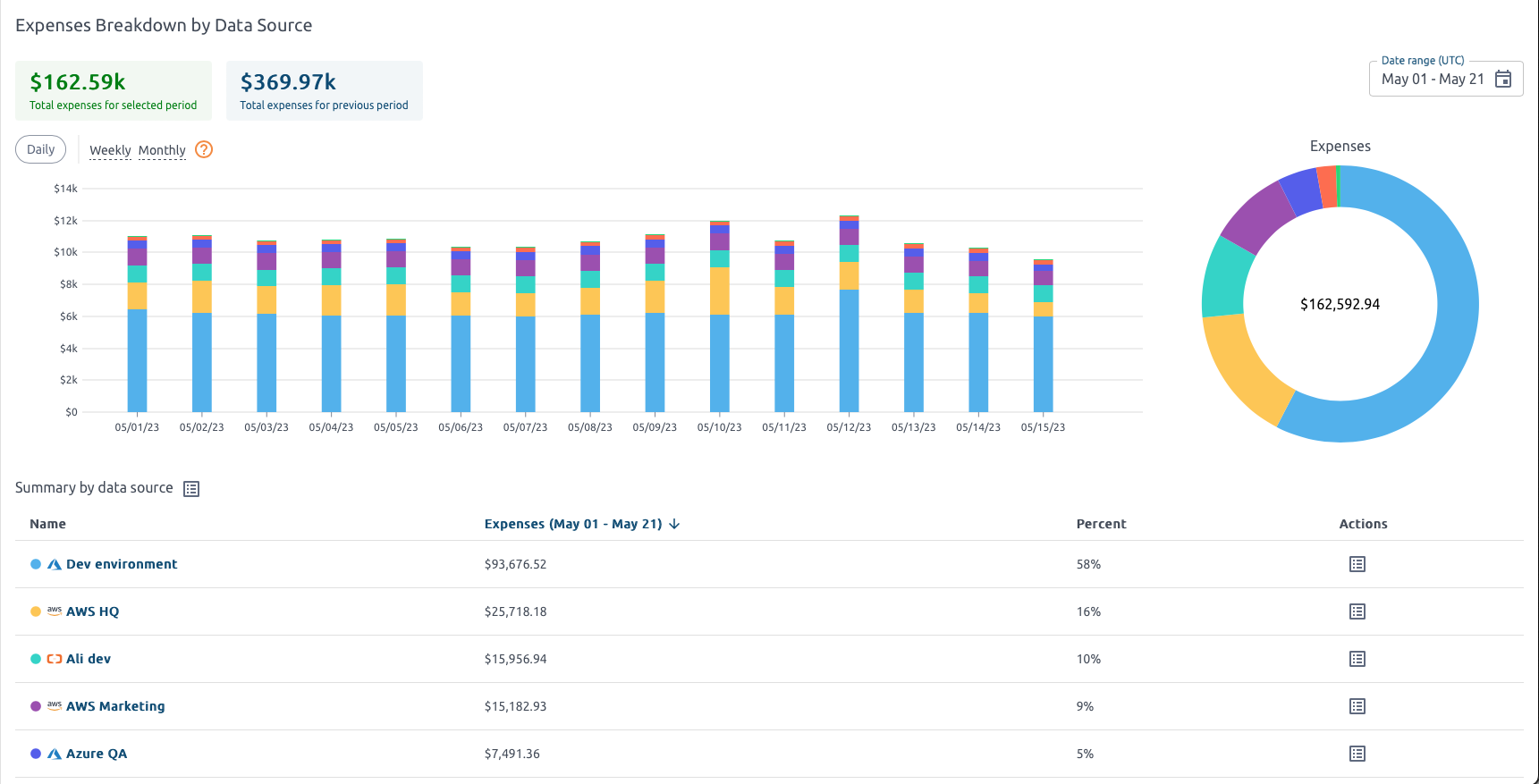
Task: Switch chart to Weekly breakdown
Action: [110, 150]
